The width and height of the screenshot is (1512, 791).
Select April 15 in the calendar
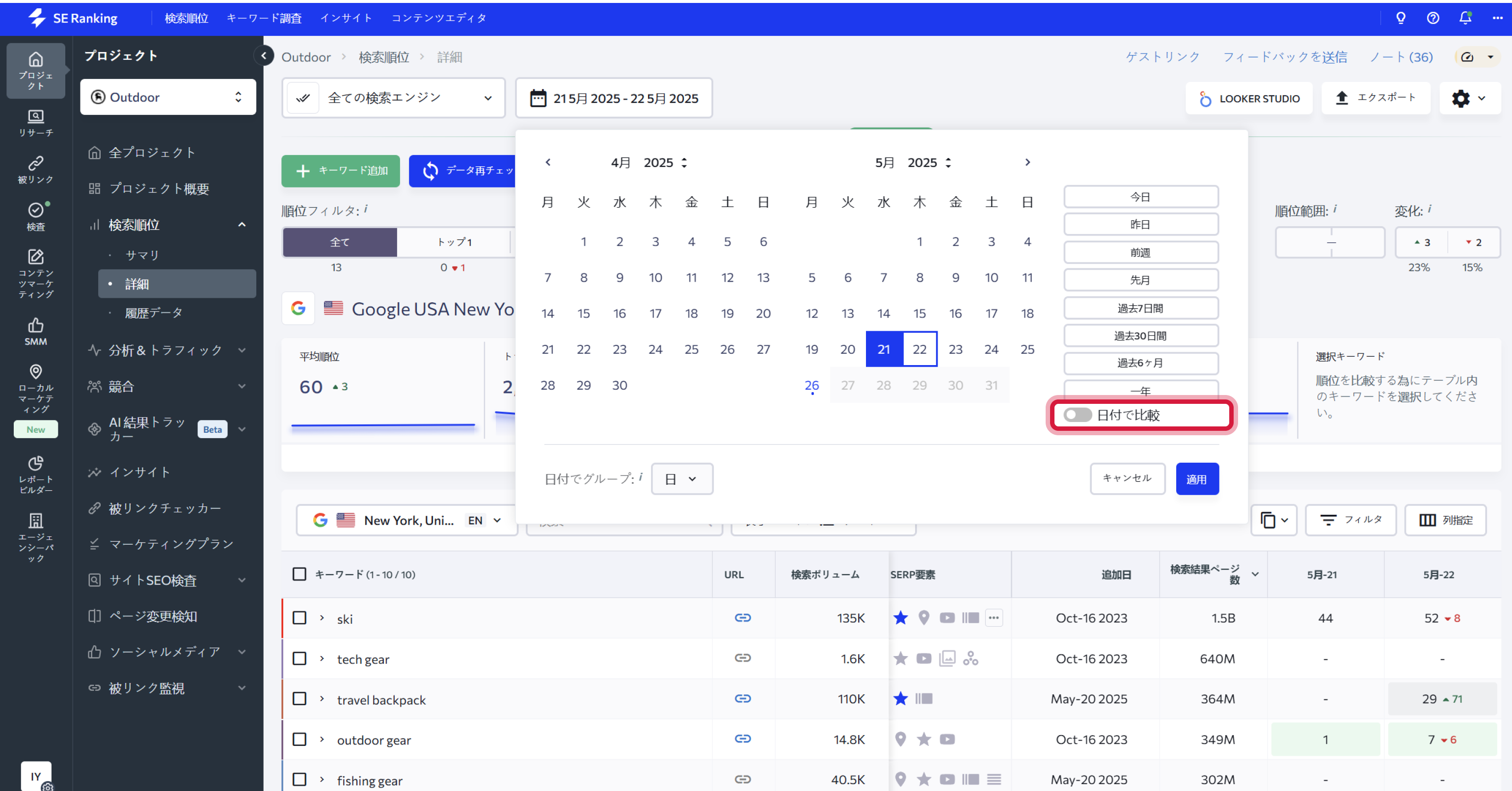click(x=583, y=314)
